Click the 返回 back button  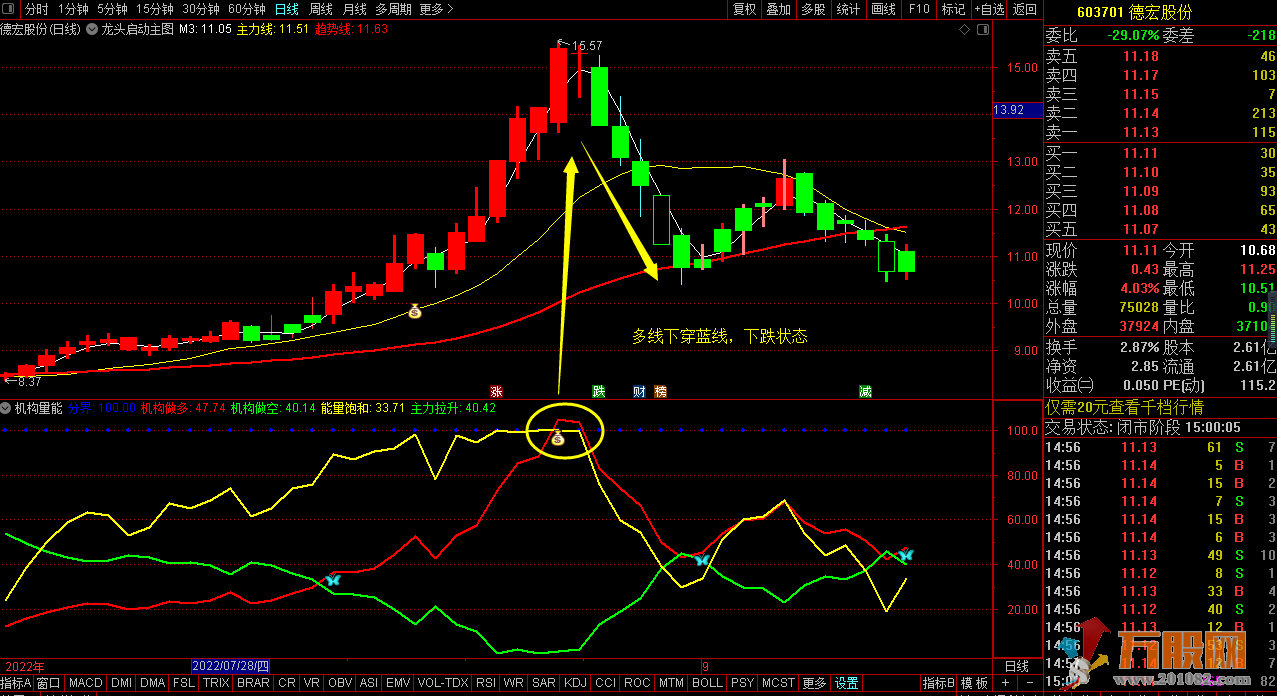(1025, 9)
